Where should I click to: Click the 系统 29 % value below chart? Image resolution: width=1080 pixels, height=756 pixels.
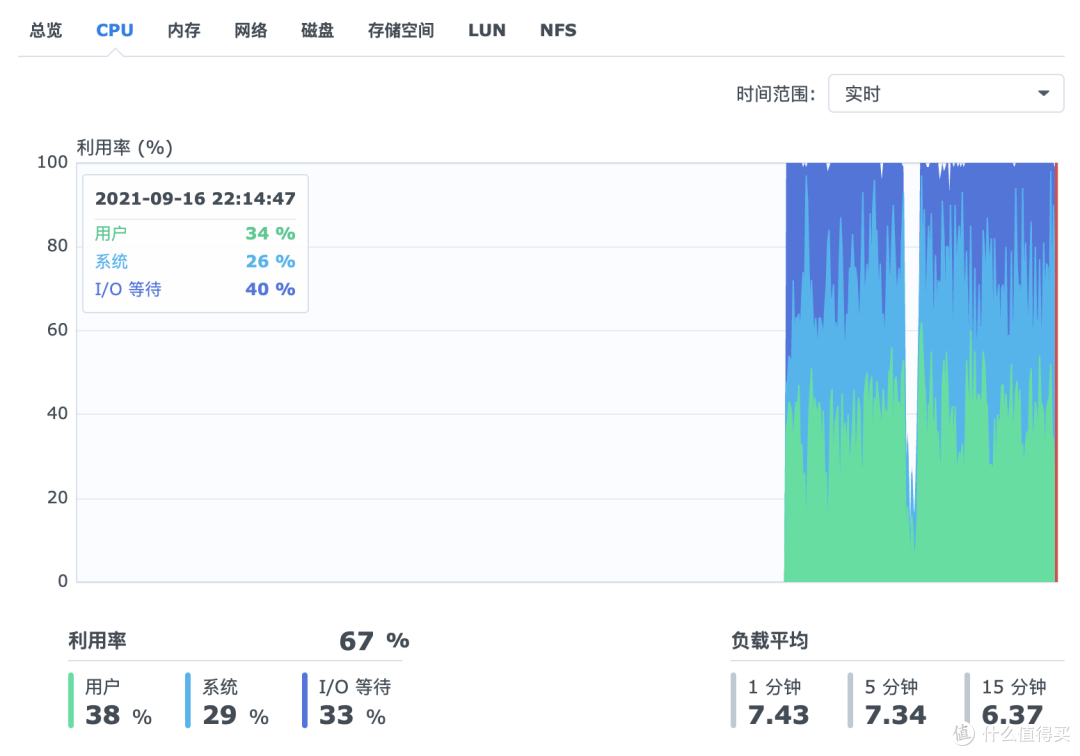click(x=236, y=715)
